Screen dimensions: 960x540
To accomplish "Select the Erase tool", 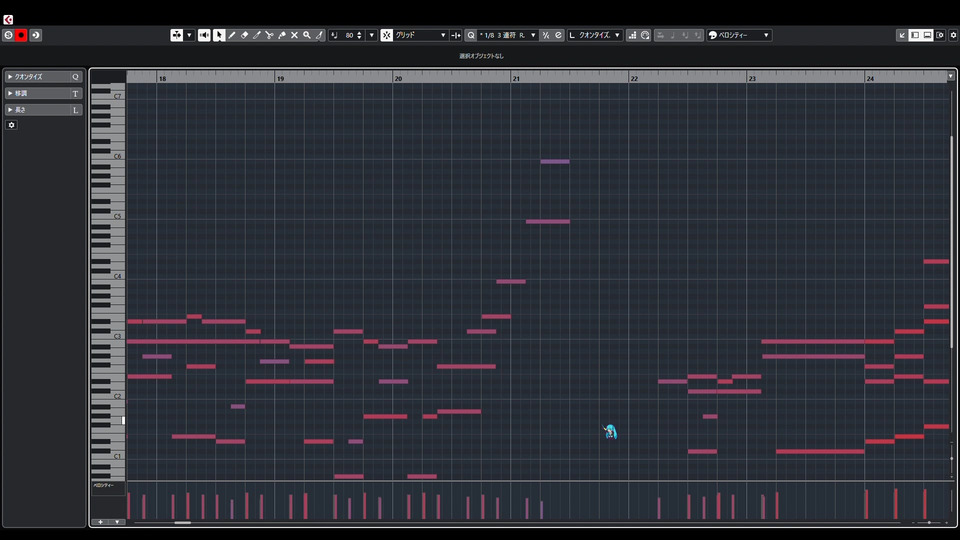I will pos(244,36).
